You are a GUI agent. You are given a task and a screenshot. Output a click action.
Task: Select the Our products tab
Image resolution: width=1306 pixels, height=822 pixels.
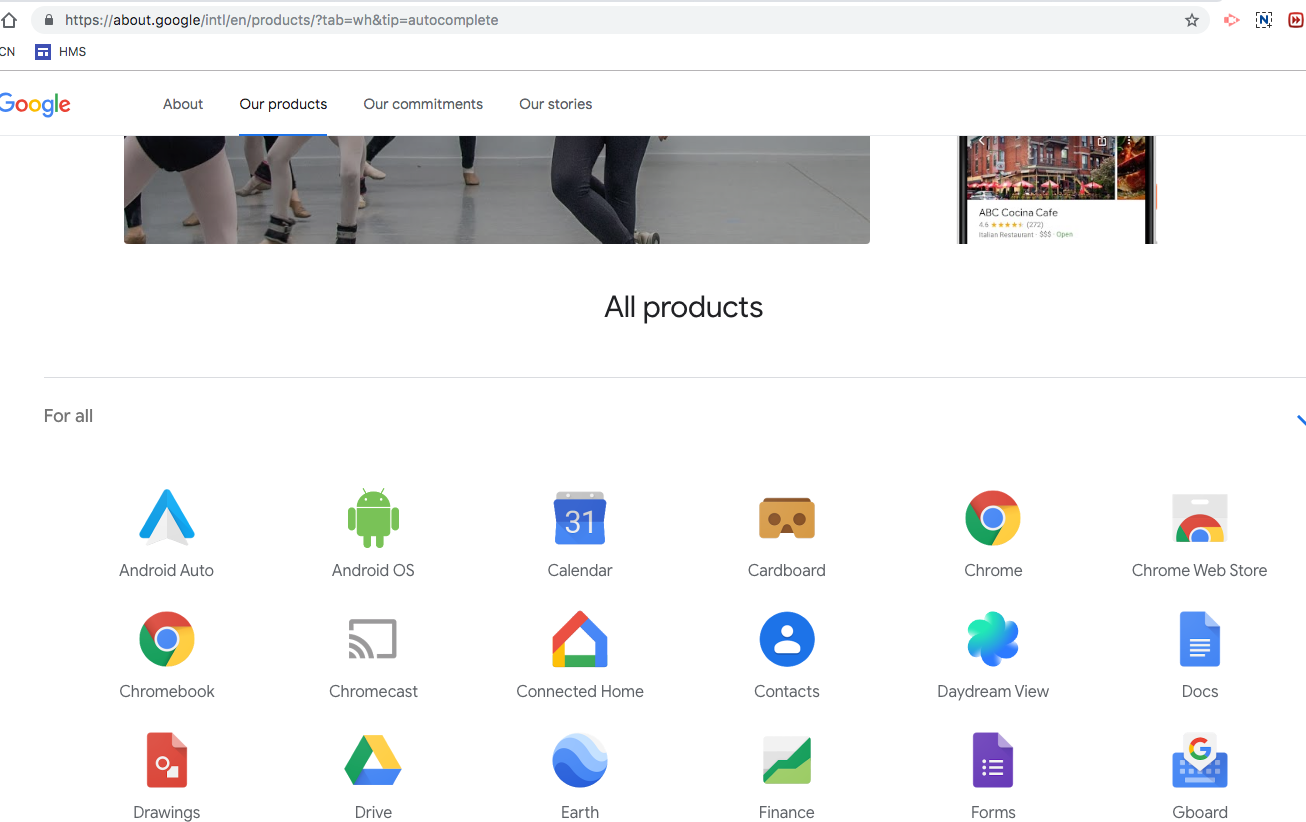point(283,104)
